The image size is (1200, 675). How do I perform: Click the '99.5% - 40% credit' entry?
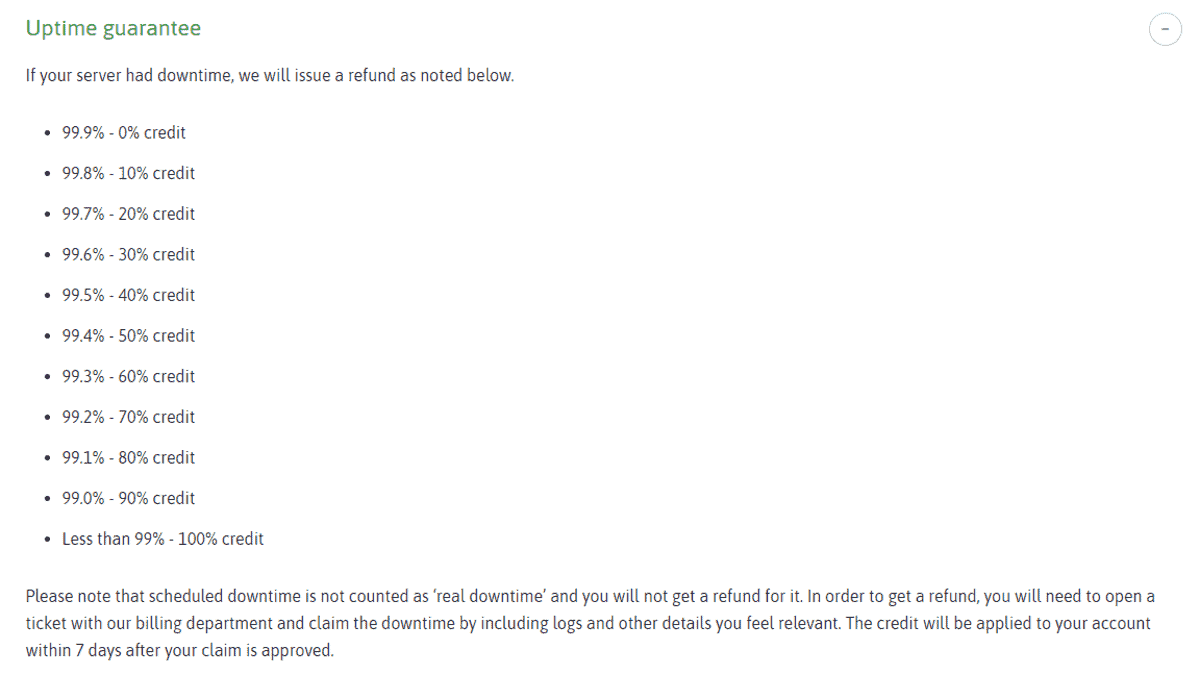coord(128,295)
